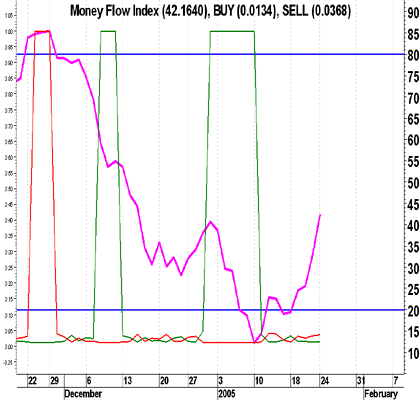
Task: Click the Money Flow Index chart title
Action: pyautogui.click(x=210, y=11)
